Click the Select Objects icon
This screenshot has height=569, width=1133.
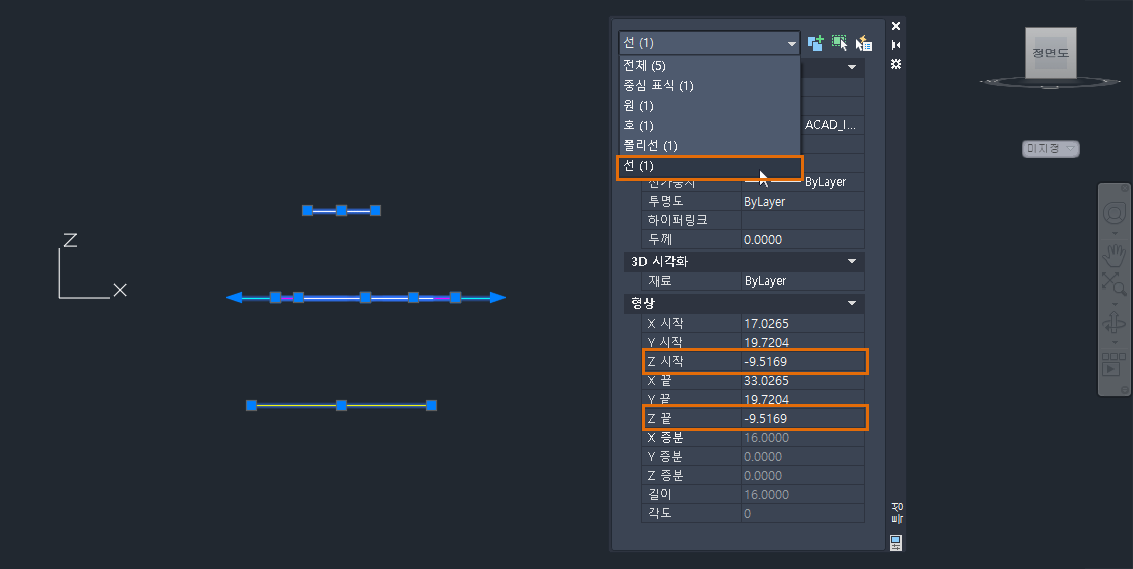(839, 43)
